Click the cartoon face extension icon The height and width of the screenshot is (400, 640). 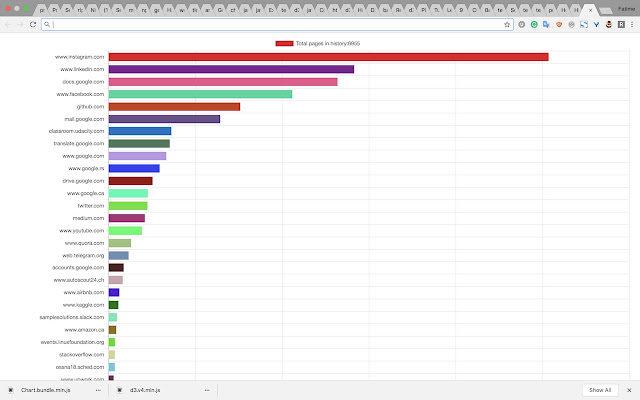point(609,24)
